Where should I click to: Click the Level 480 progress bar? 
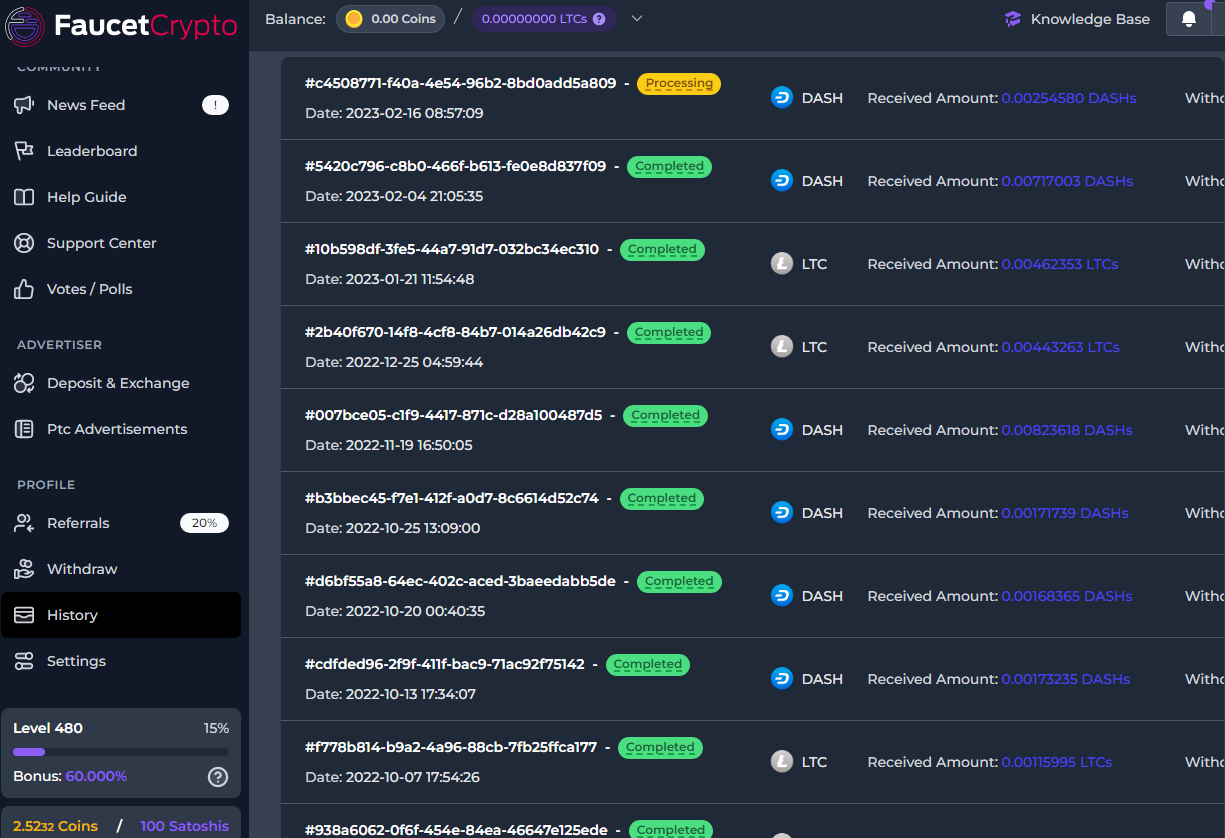point(121,752)
